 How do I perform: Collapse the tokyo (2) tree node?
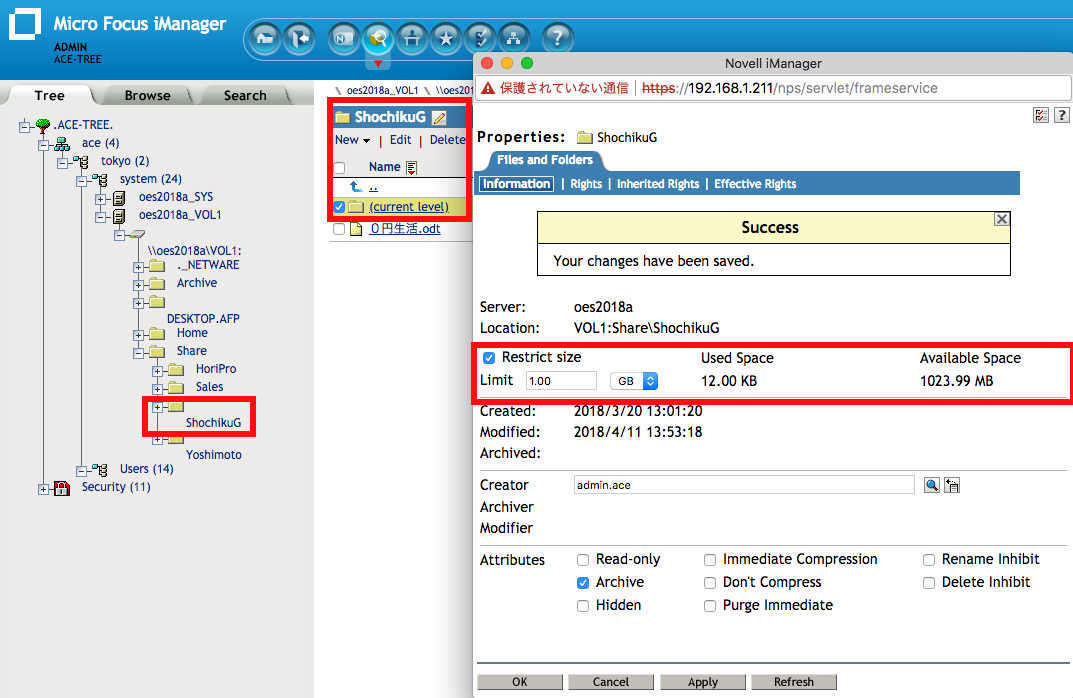point(63,163)
